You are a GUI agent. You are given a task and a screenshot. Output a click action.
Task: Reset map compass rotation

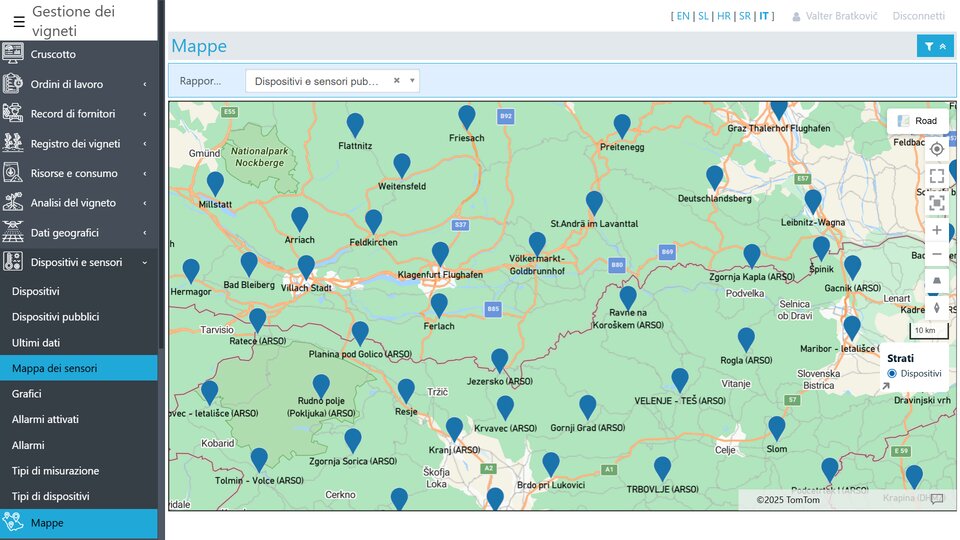coord(936,307)
